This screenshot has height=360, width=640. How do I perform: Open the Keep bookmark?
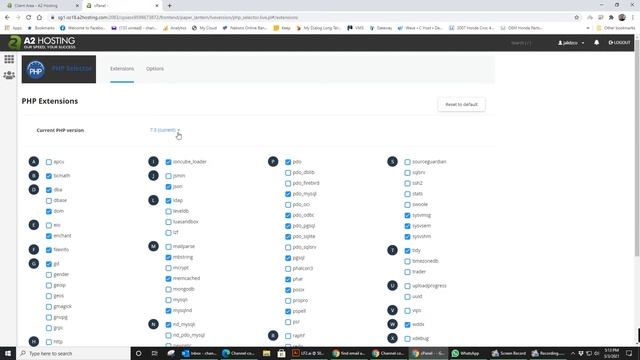pyautogui.click(x=282, y=28)
